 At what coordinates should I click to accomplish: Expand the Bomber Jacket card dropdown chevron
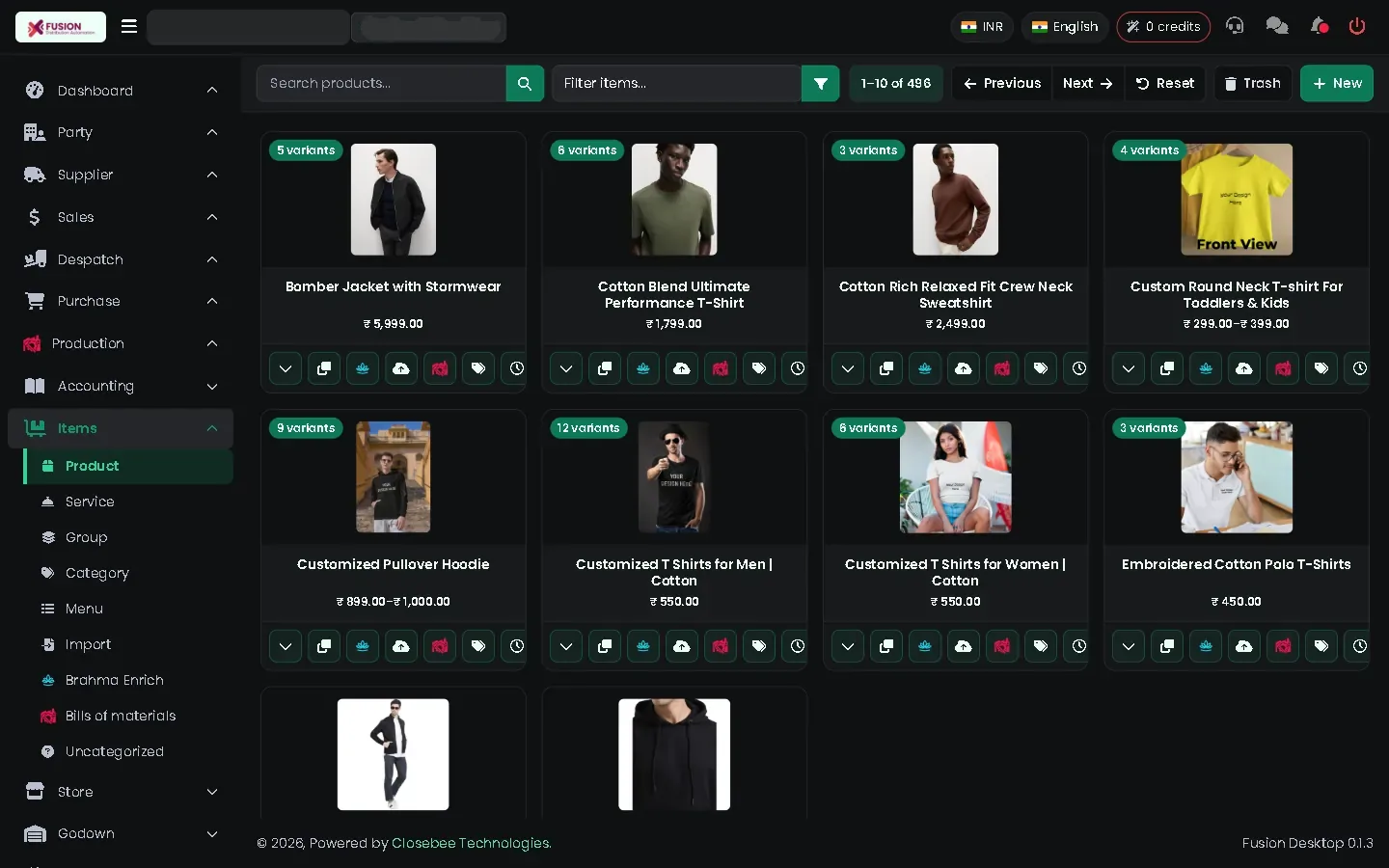[286, 368]
